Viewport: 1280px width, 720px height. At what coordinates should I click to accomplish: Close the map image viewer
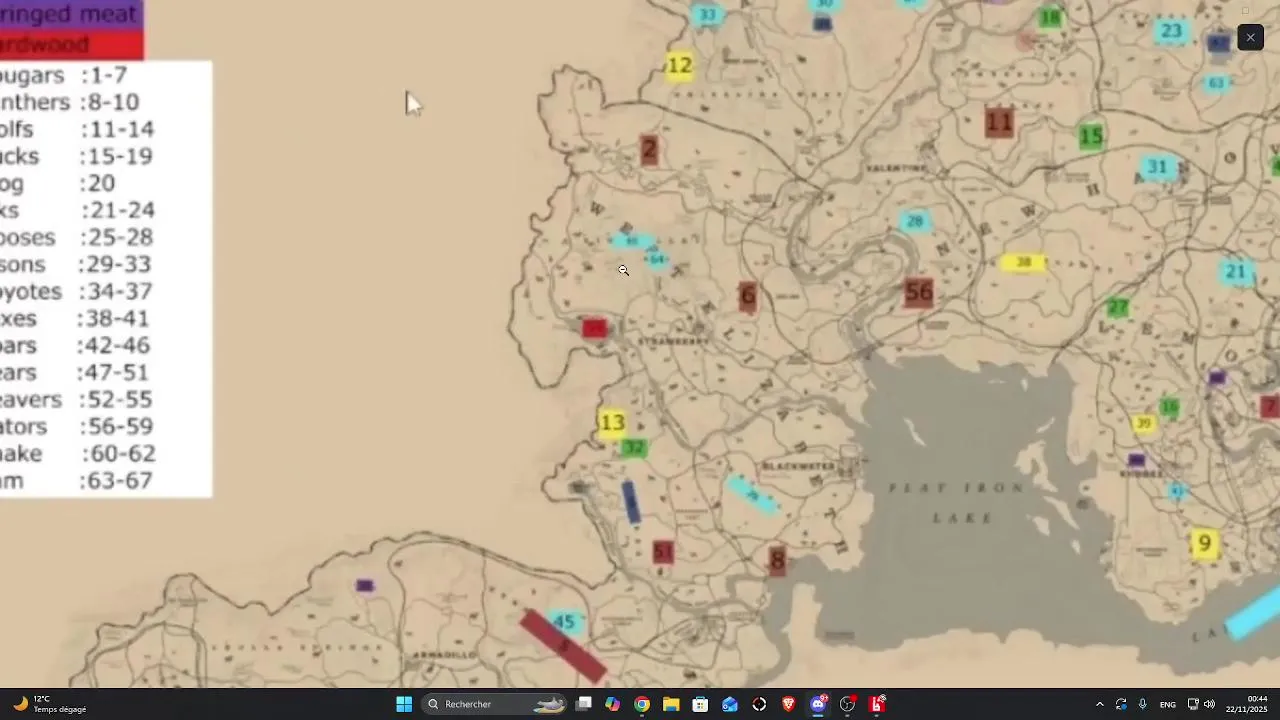1250,38
